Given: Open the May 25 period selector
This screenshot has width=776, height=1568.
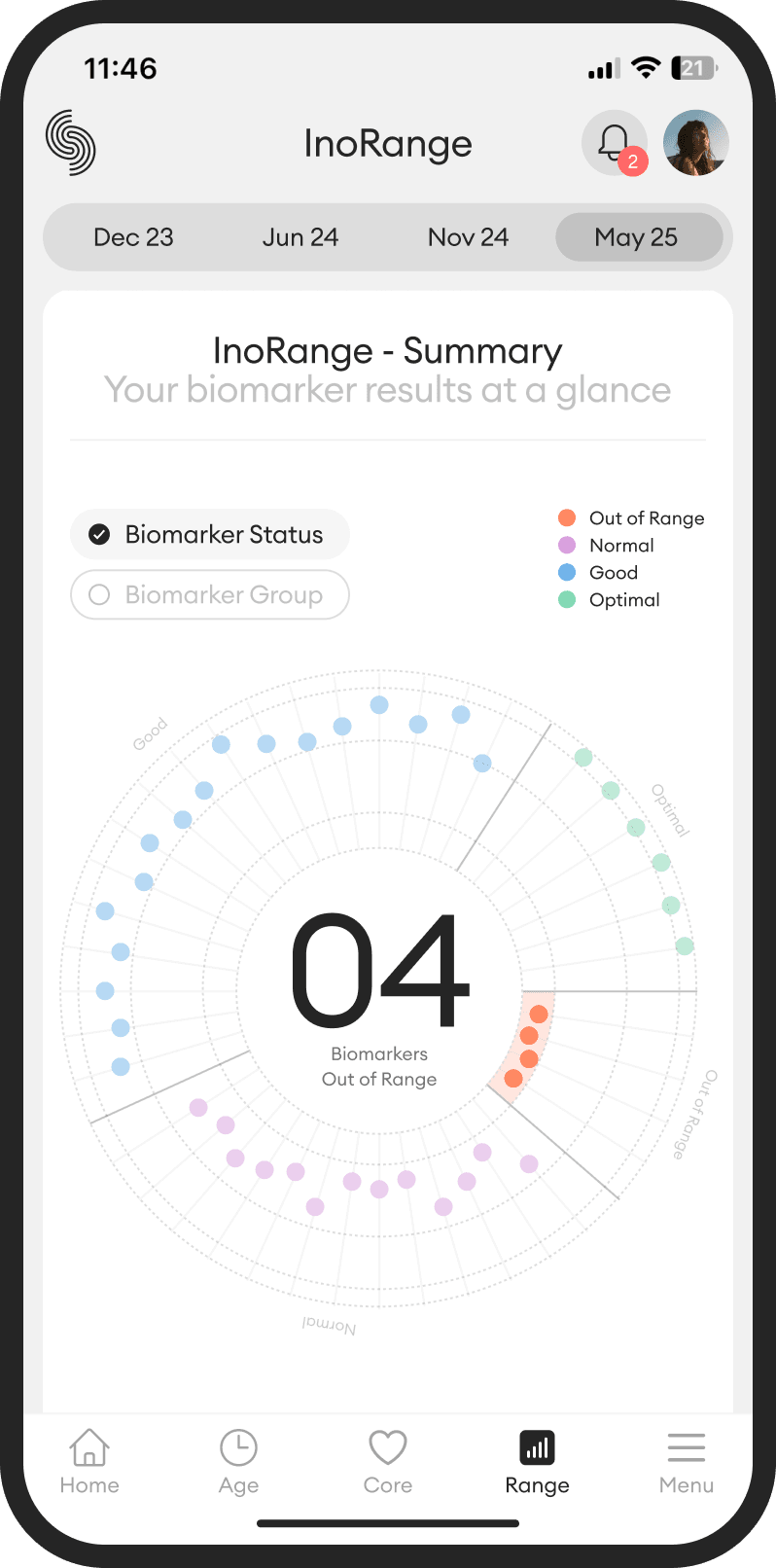Looking at the screenshot, I should [x=636, y=236].
